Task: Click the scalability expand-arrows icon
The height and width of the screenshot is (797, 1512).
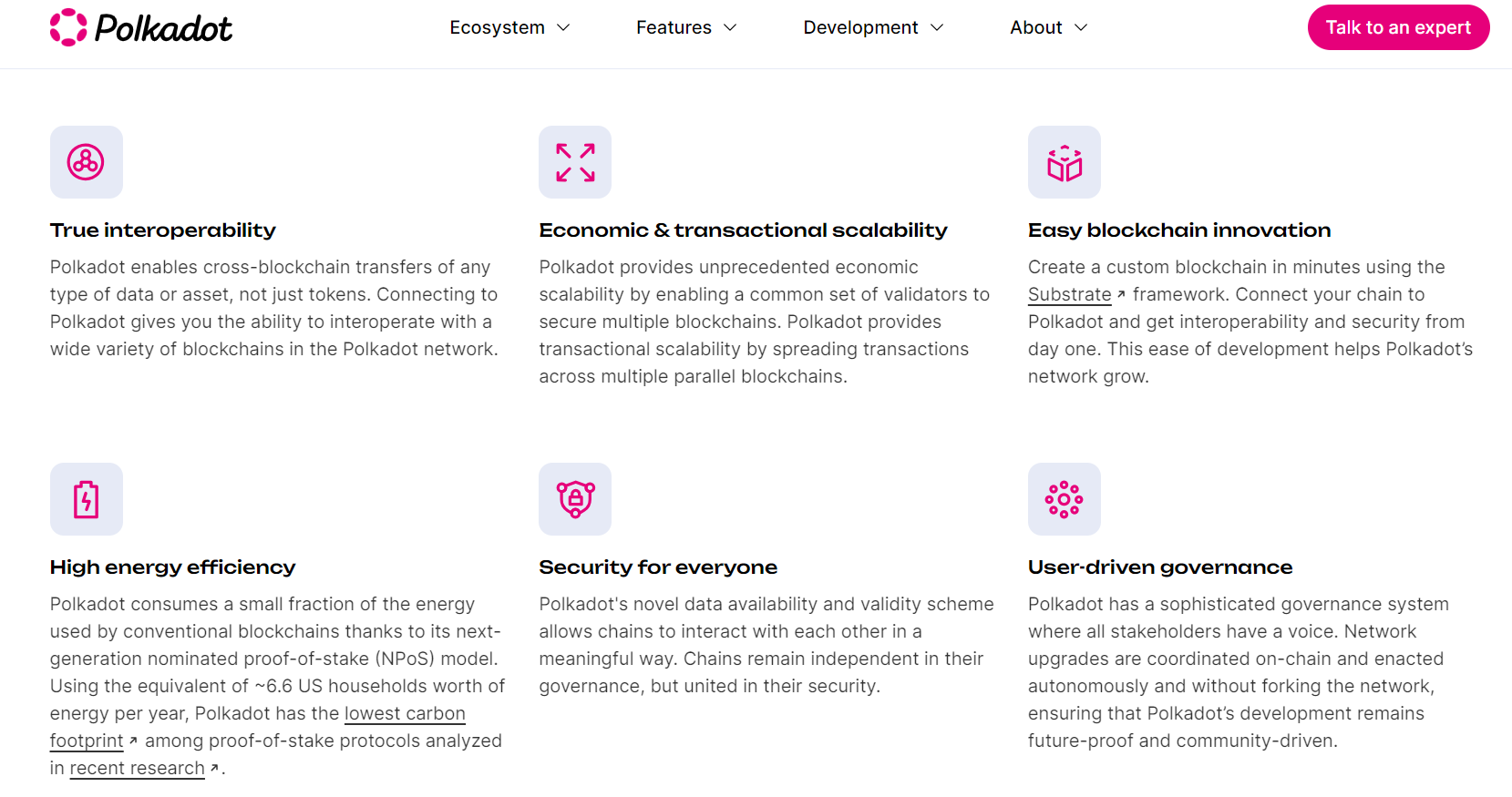Action: 575,162
